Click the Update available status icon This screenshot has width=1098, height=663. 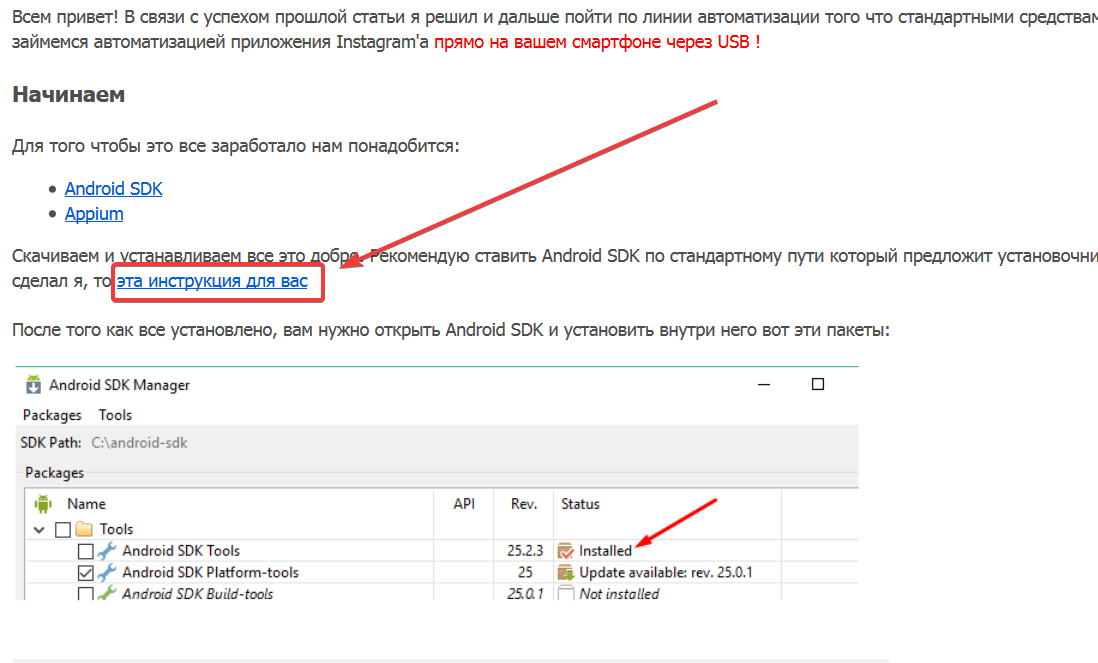tap(566, 573)
